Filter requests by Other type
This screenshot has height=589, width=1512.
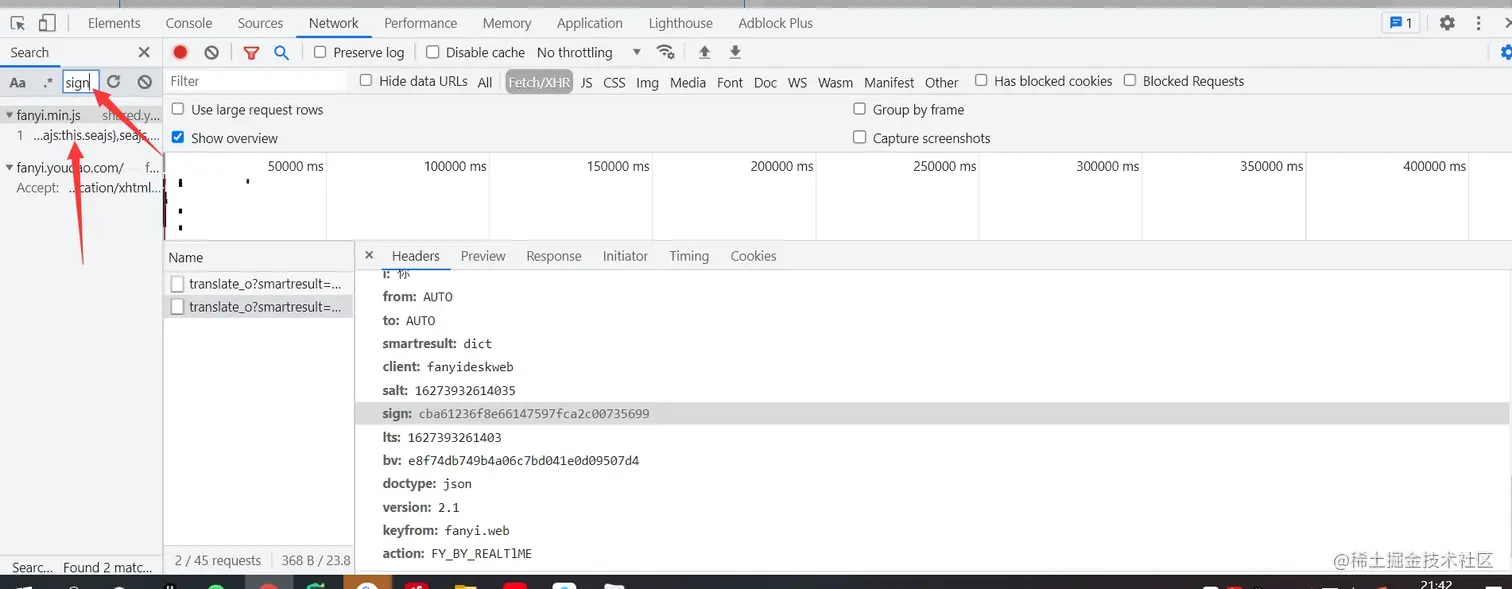942,82
